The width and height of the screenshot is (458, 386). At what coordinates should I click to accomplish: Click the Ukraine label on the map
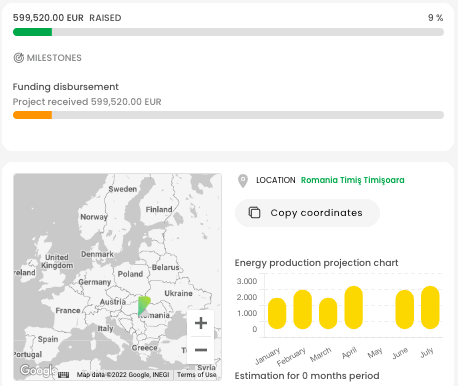[178, 293]
